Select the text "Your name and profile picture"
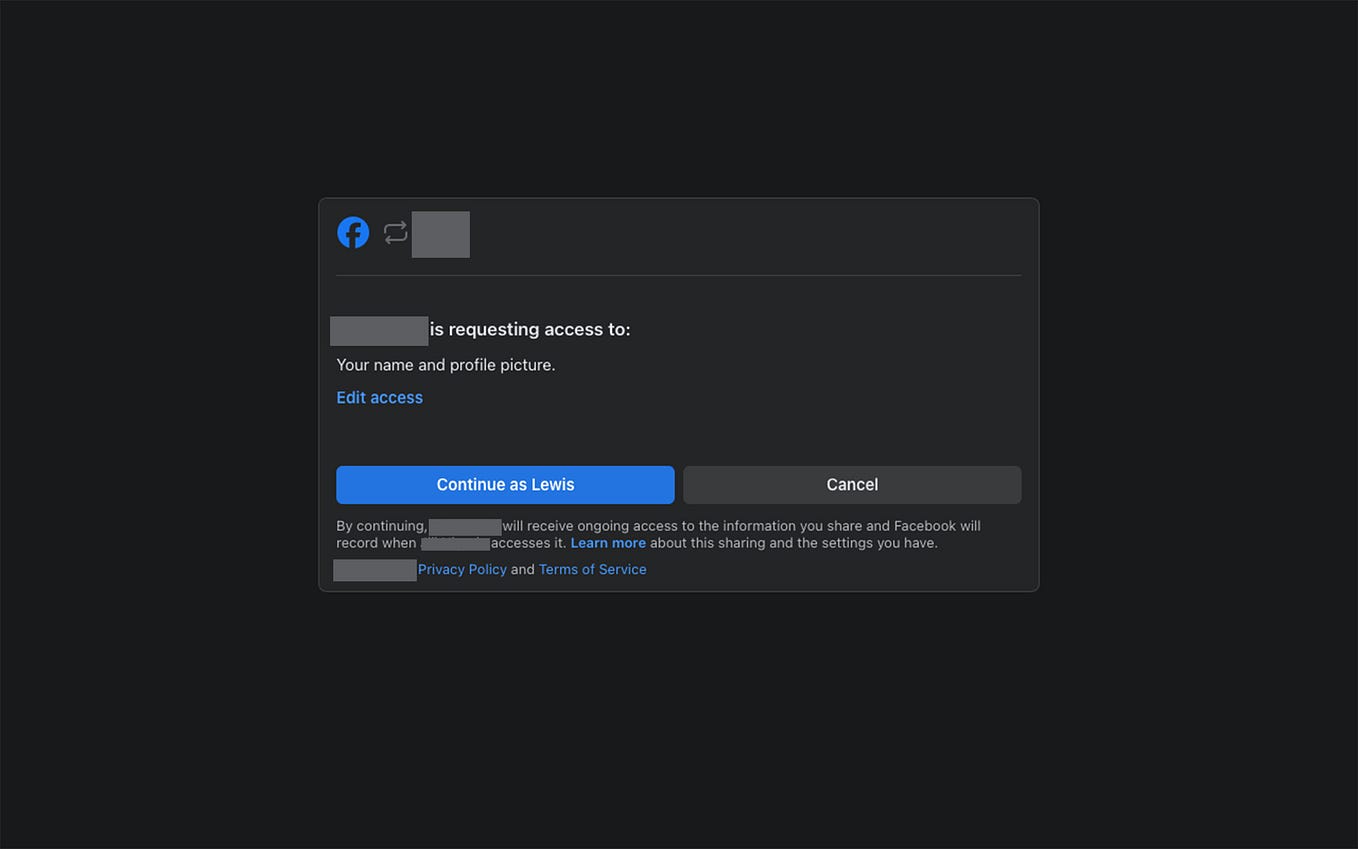 (445, 365)
